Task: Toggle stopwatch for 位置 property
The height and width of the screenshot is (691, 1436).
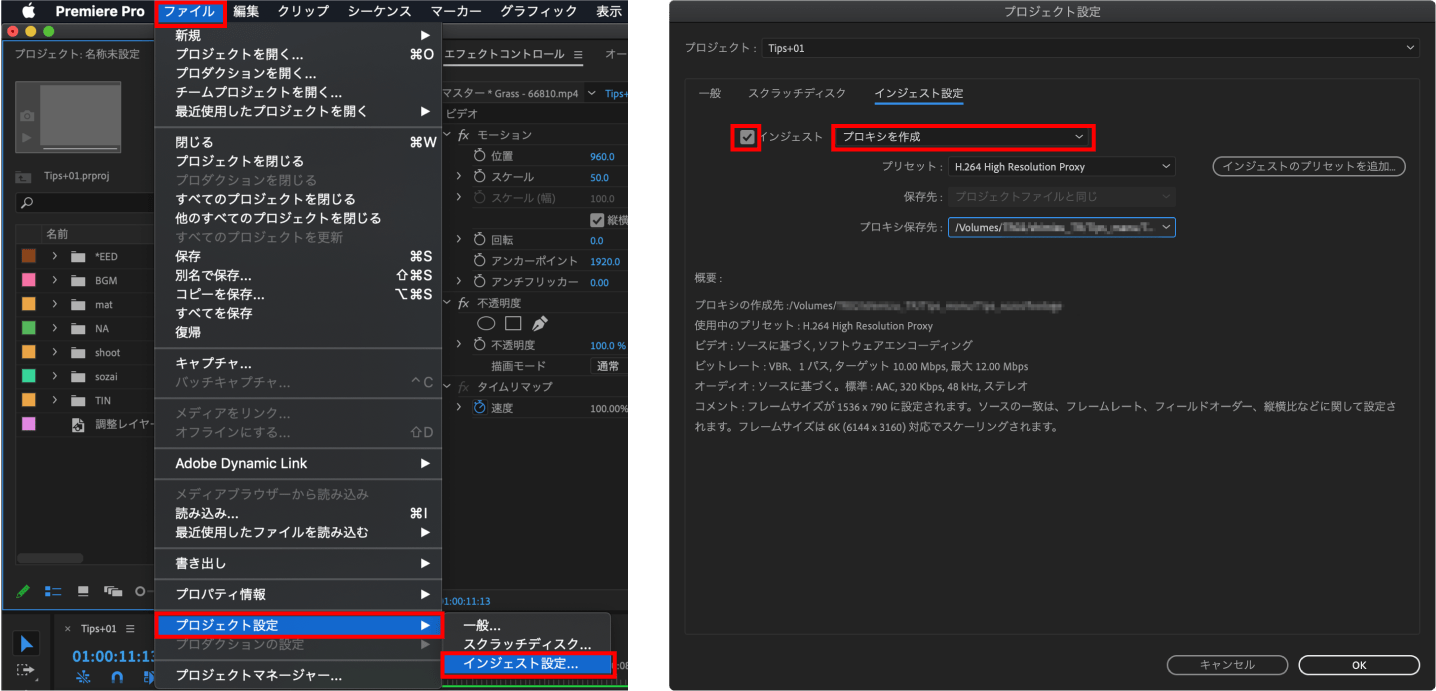Action: point(479,156)
